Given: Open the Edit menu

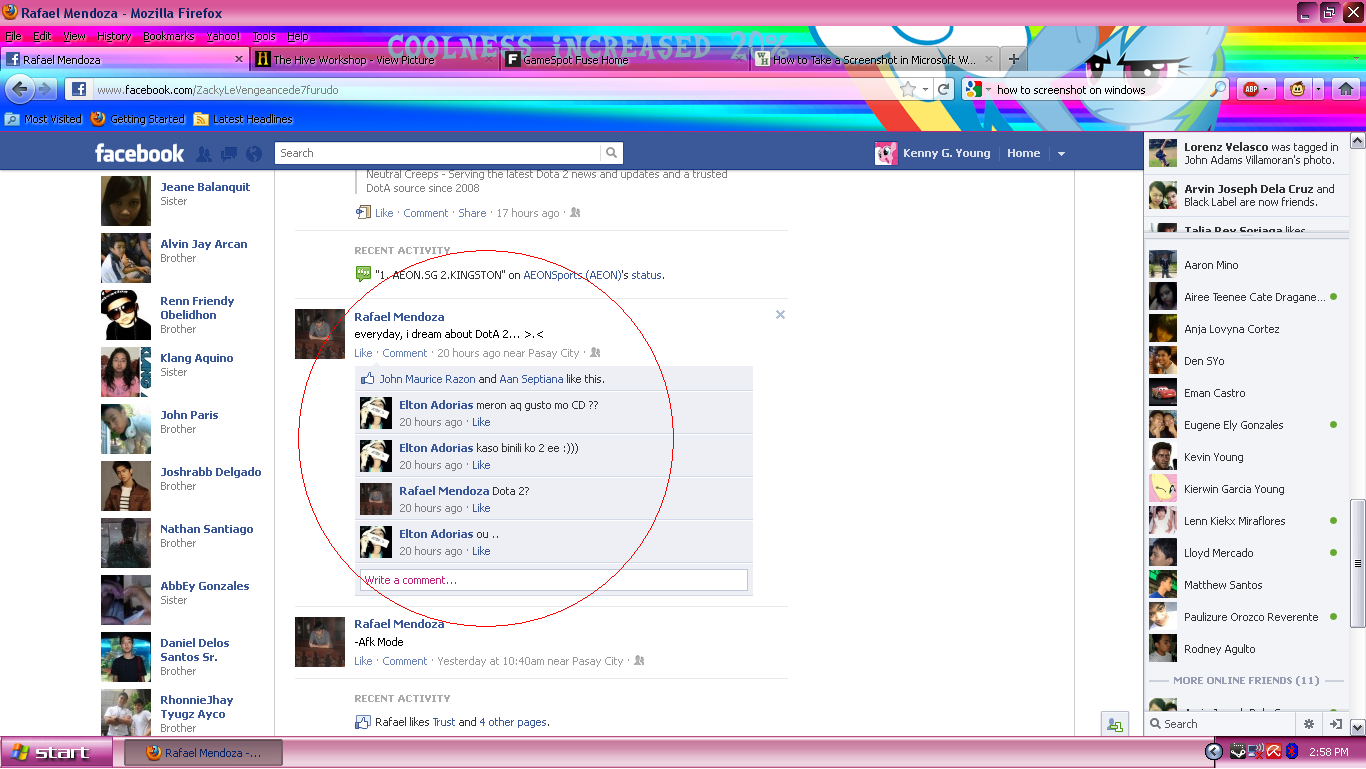Looking at the screenshot, I should (42, 36).
